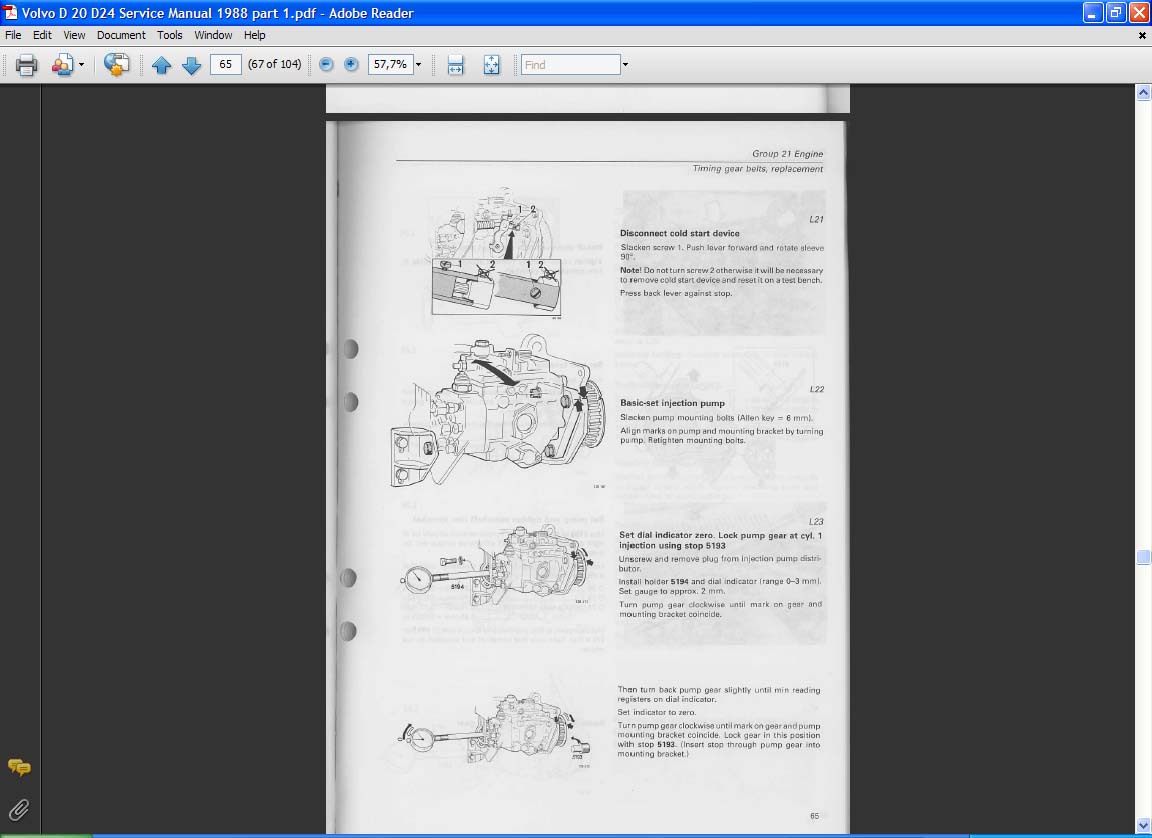1152x838 pixels.
Task: Click the web conference globe icon
Action: pos(116,65)
